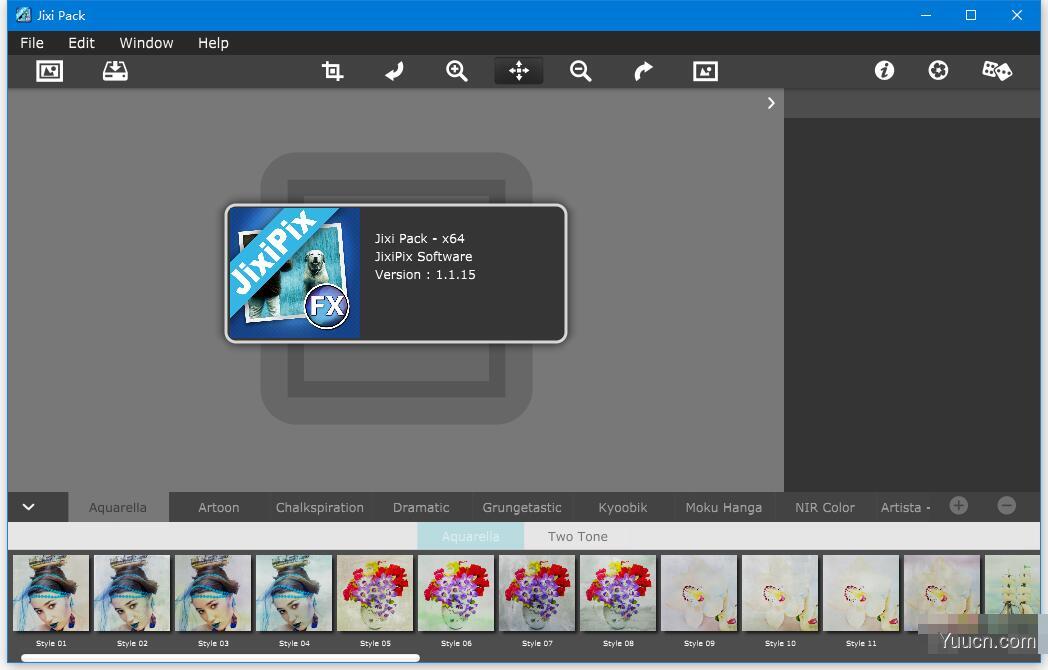Switch to the Artoon tab
The height and width of the screenshot is (670, 1048).
pyautogui.click(x=219, y=508)
